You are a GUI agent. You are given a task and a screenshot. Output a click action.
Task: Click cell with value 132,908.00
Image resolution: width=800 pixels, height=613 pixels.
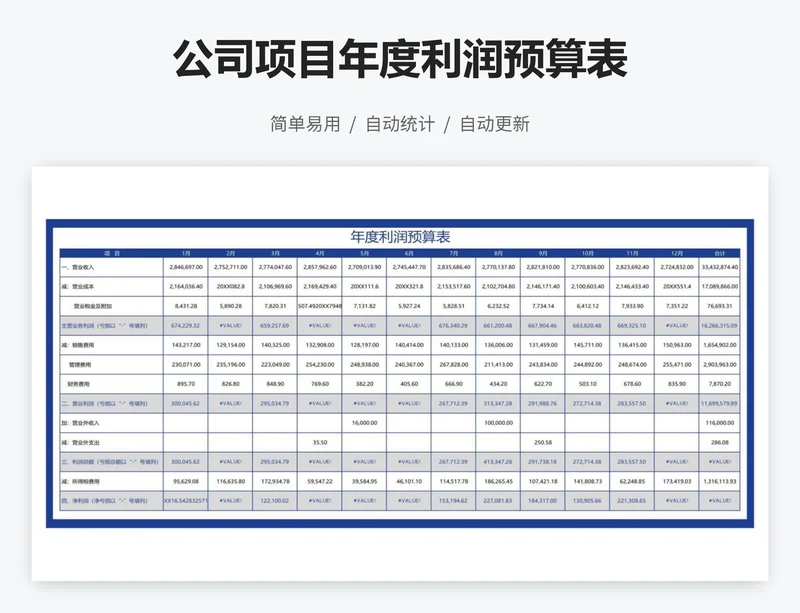(320, 345)
